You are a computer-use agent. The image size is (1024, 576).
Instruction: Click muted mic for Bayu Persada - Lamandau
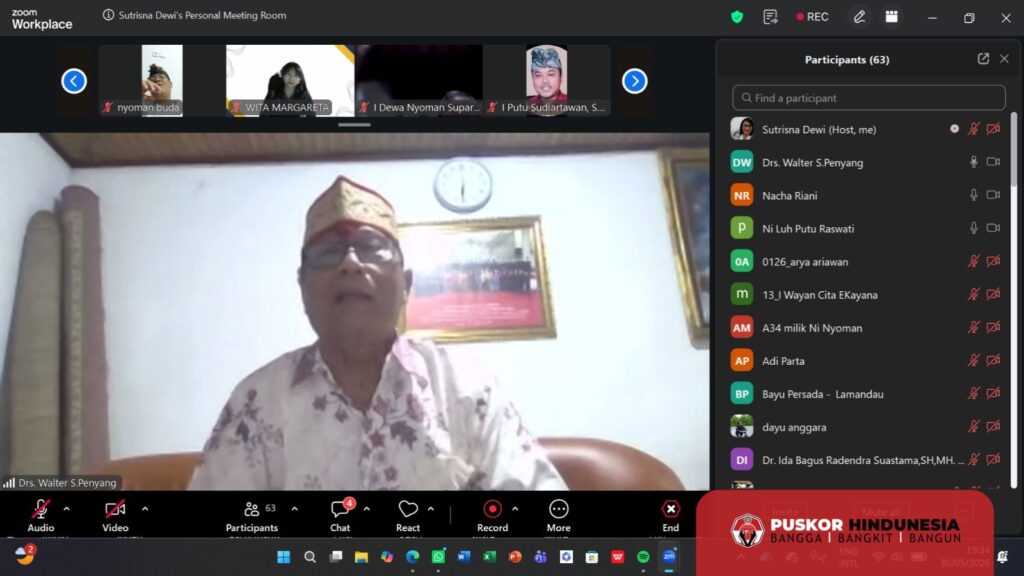(973, 393)
